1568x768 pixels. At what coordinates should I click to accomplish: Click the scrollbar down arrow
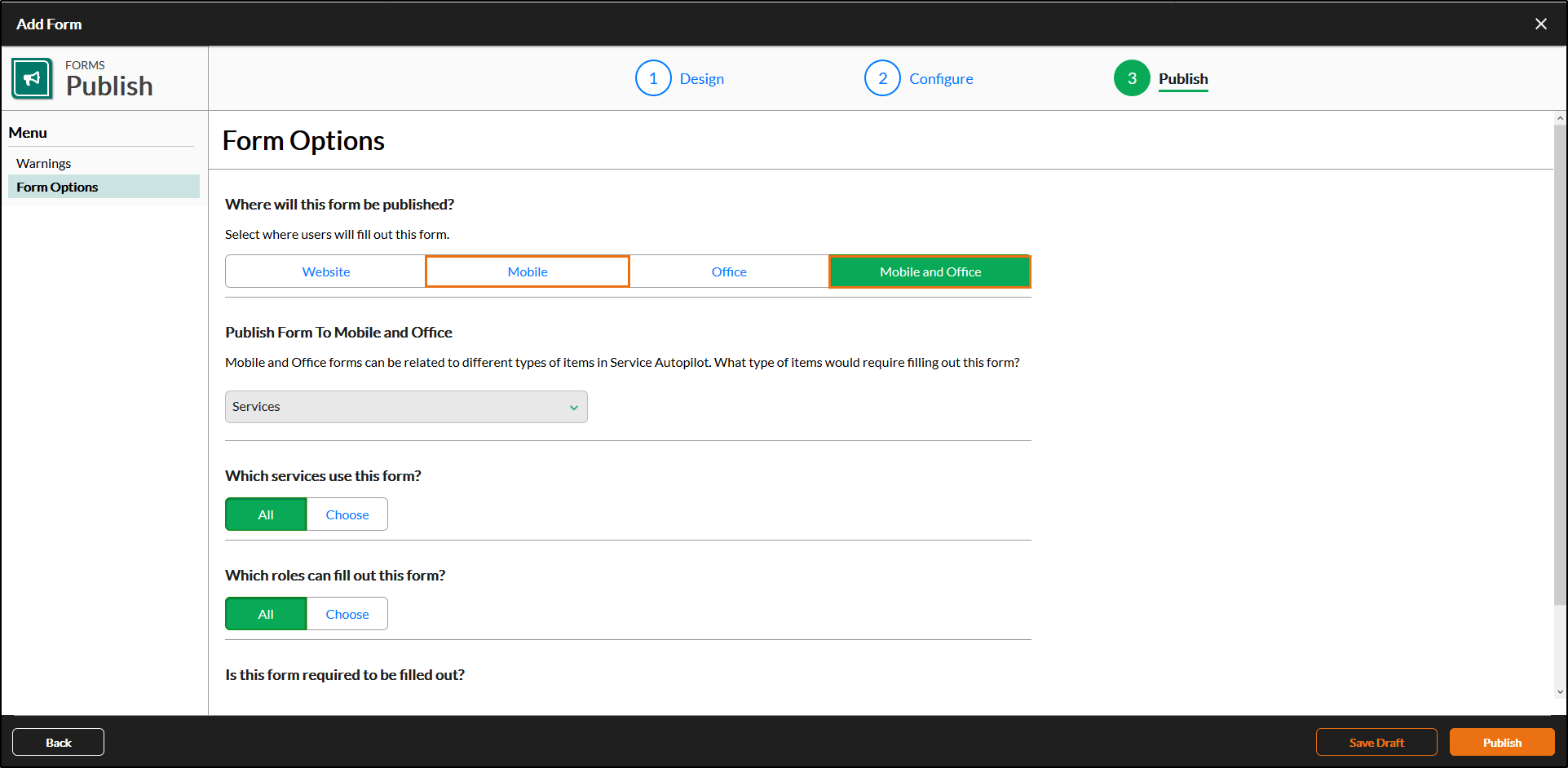coord(1560,692)
